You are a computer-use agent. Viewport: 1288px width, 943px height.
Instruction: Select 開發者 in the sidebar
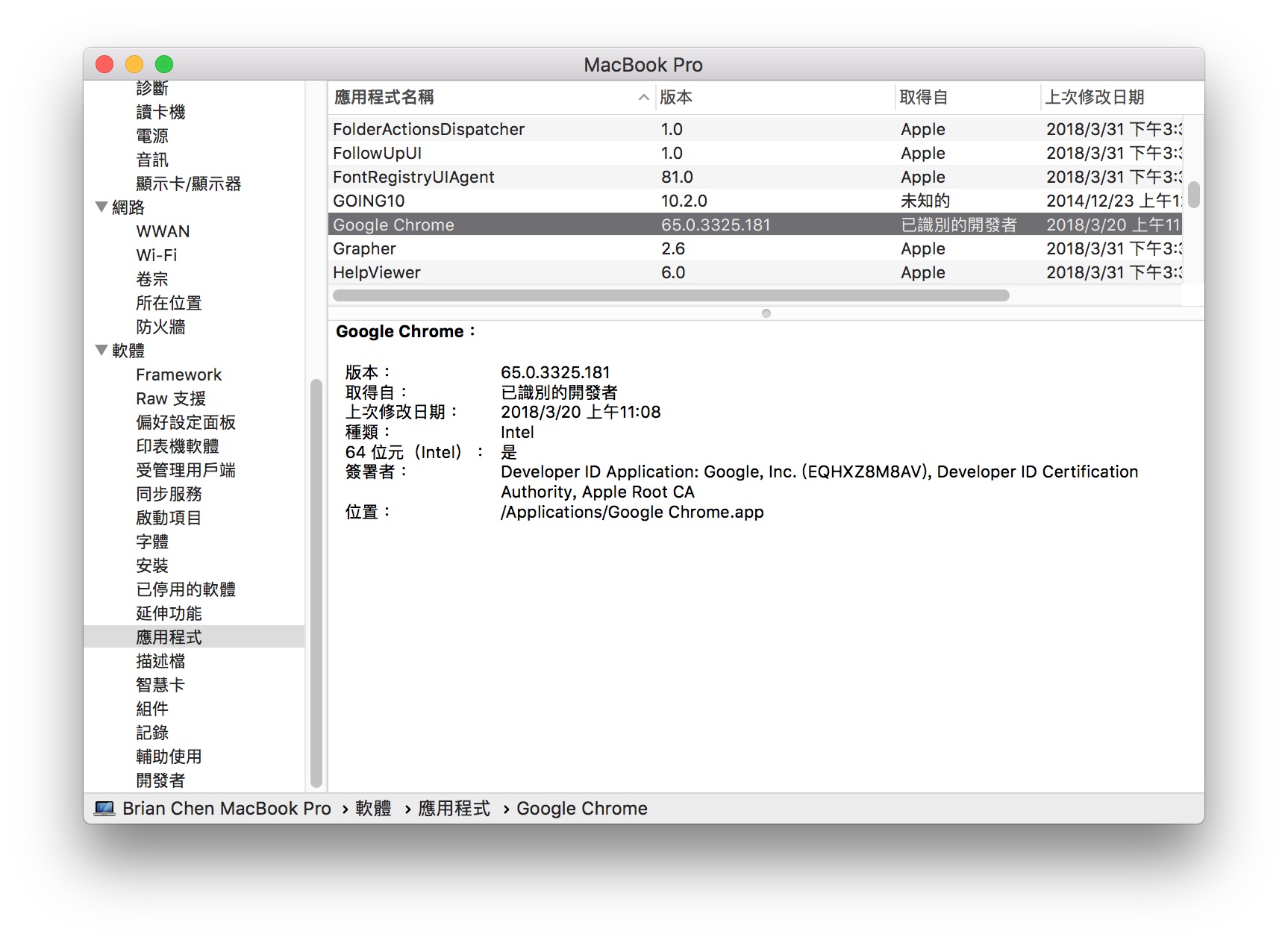tap(160, 780)
